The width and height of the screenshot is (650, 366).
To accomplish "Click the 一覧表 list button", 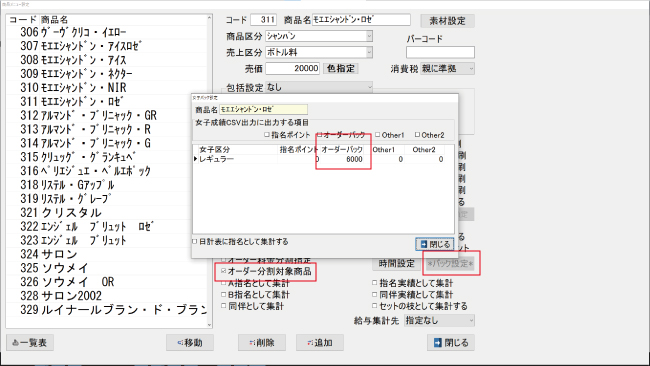I will pyautogui.click(x=30, y=343).
